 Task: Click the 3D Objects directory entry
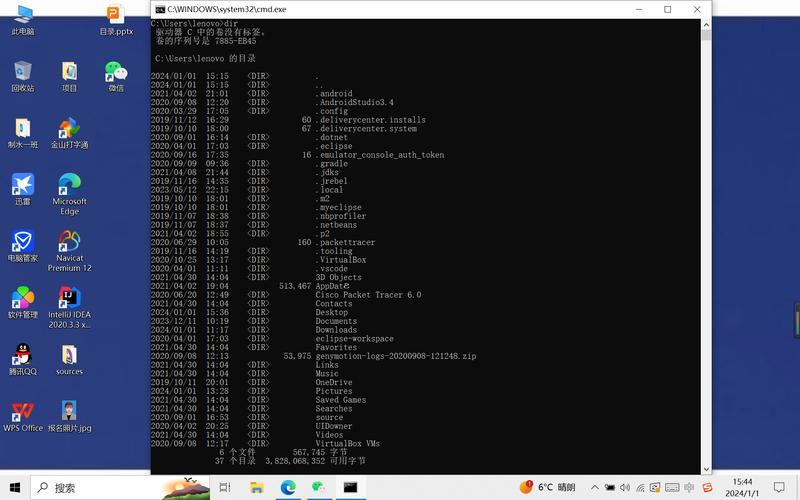(x=338, y=277)
